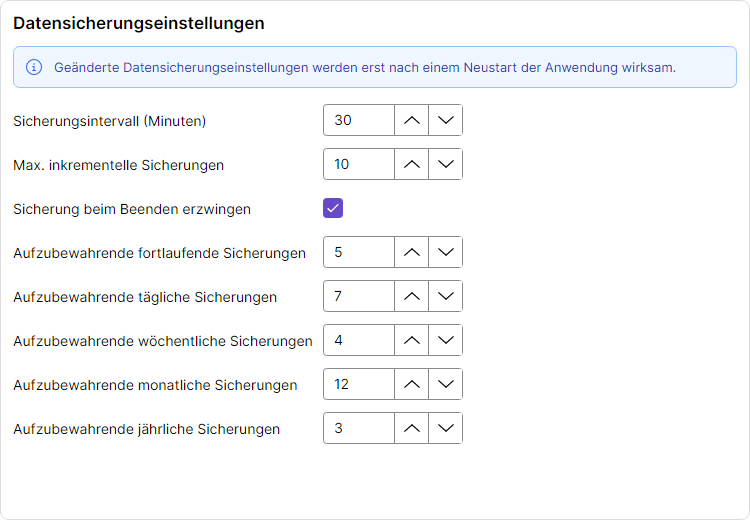Decrease tägliche Sicherungen with down chevron
This screenshot has height=520, width=750.
point(445,296)
